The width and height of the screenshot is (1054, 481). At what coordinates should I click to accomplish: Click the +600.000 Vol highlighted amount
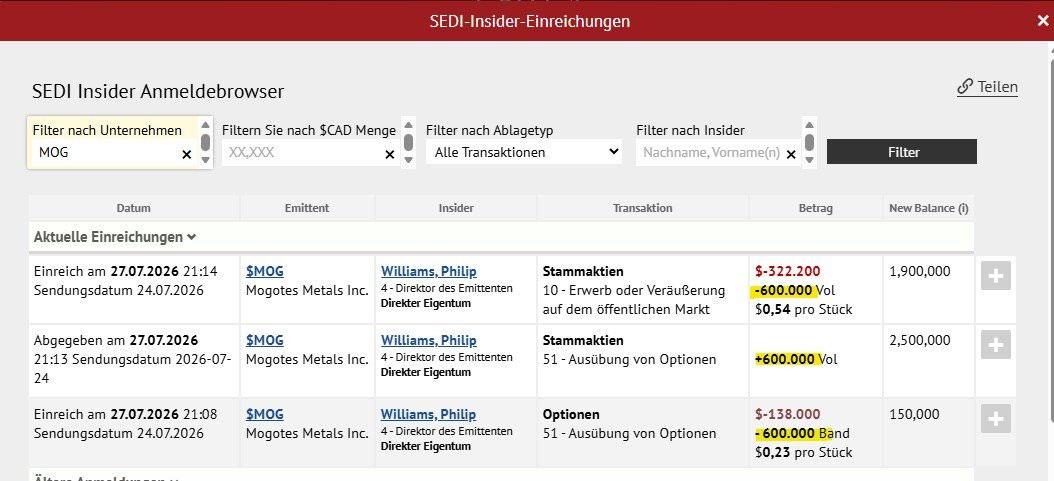[796, 359]
